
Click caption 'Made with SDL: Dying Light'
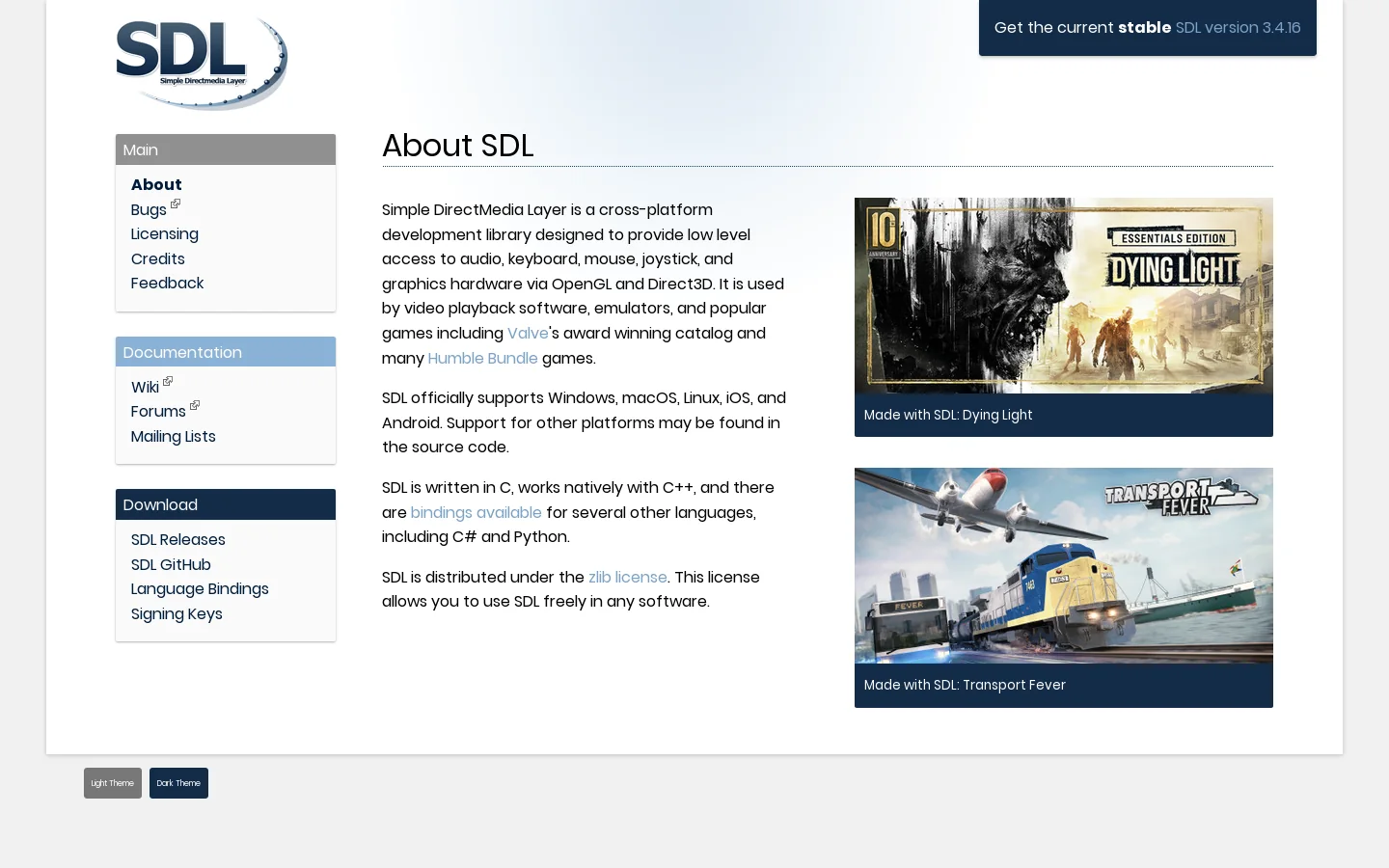click(948, 415)
